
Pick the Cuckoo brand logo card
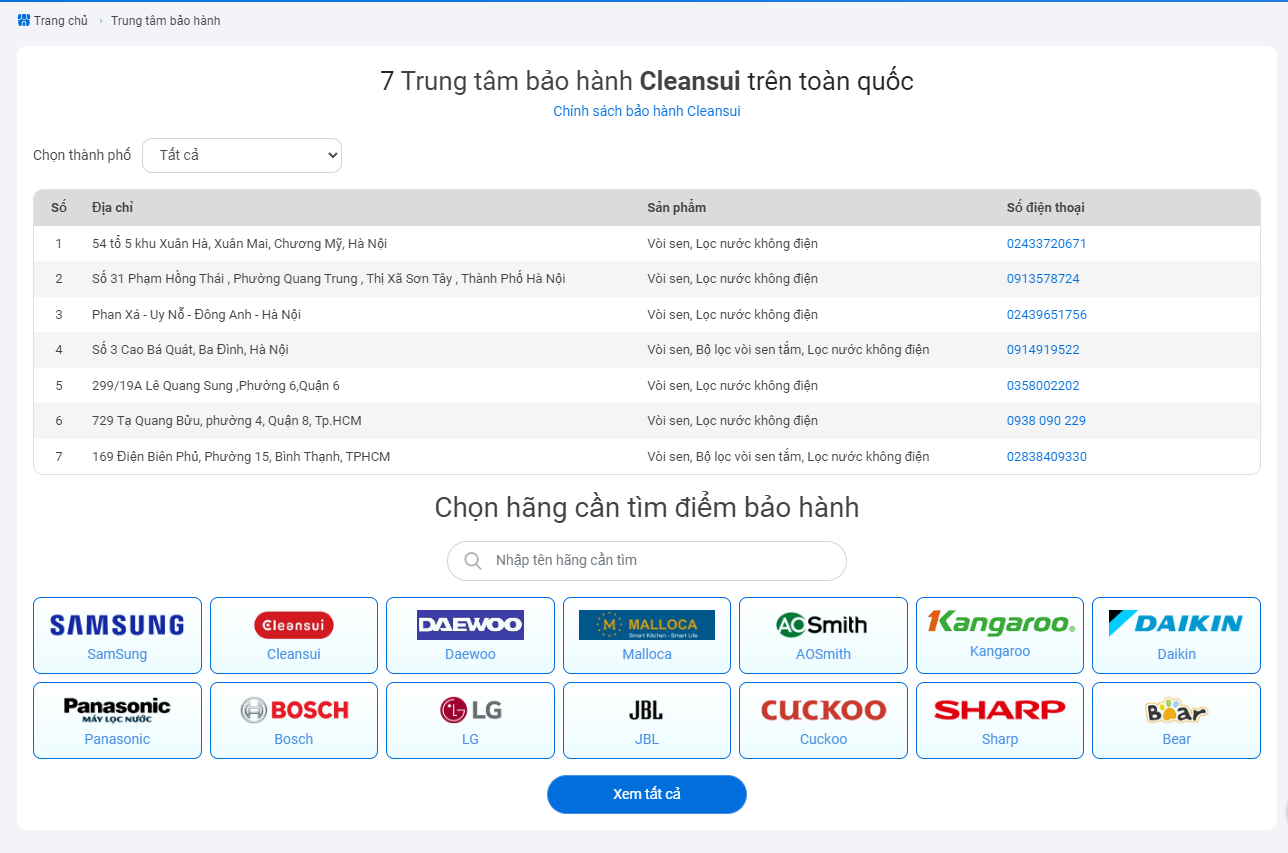(823, 721)
